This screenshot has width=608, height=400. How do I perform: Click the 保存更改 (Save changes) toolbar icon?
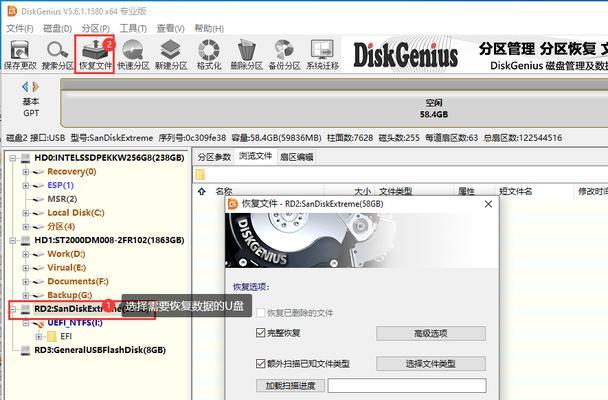click(x=19, y=50)
